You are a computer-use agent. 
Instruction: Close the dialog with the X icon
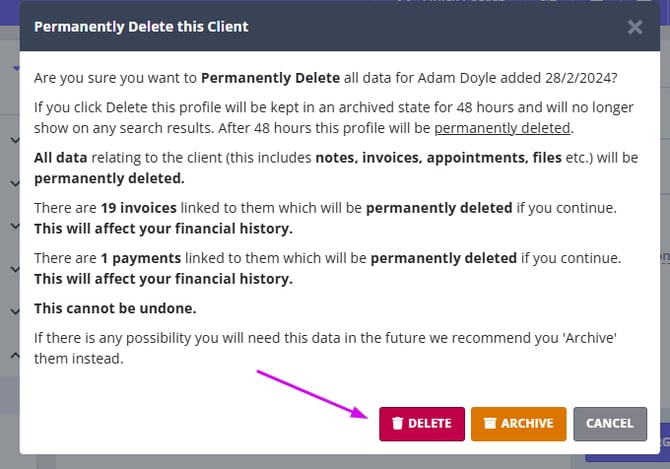(x=634, y=27)
